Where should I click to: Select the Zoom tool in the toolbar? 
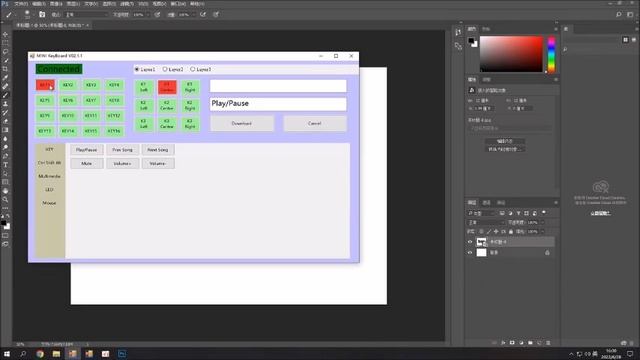[x=5, y=199]
